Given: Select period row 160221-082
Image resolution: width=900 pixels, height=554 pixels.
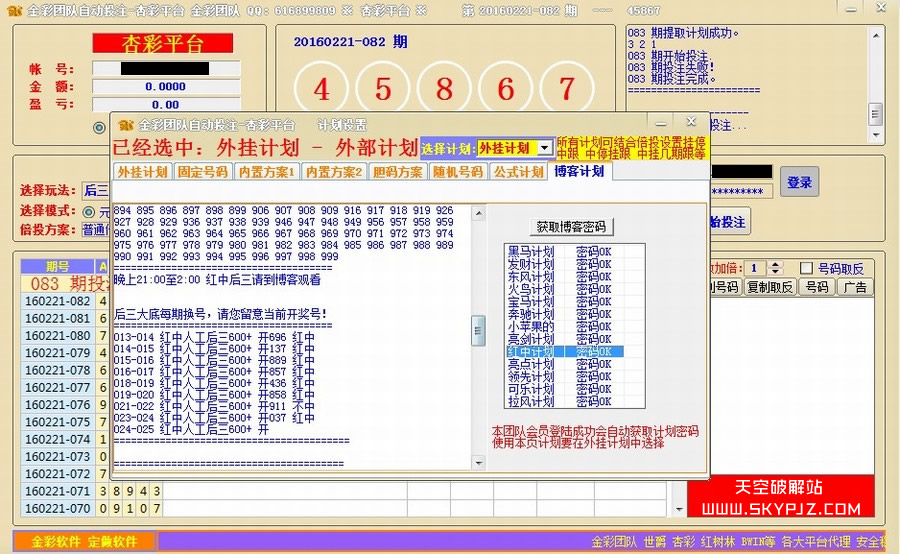Looking at the screenshot, I should point(58,301).
